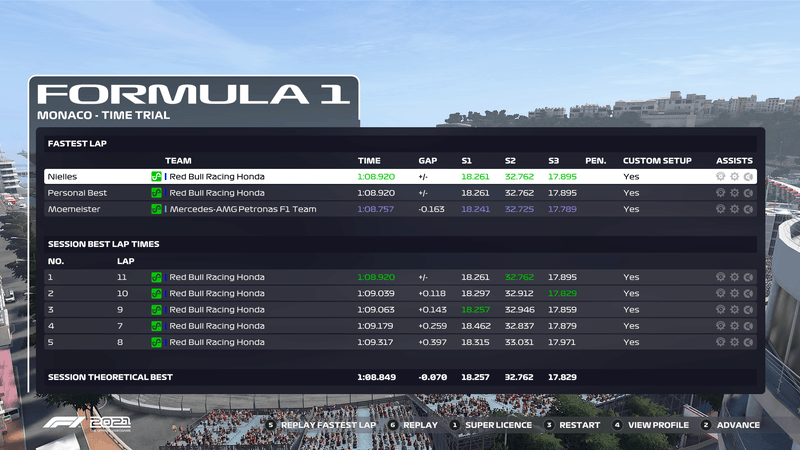Click gearbox assist icon on the 1:09.179 row

pyautogui.click(x=734, y=326)
